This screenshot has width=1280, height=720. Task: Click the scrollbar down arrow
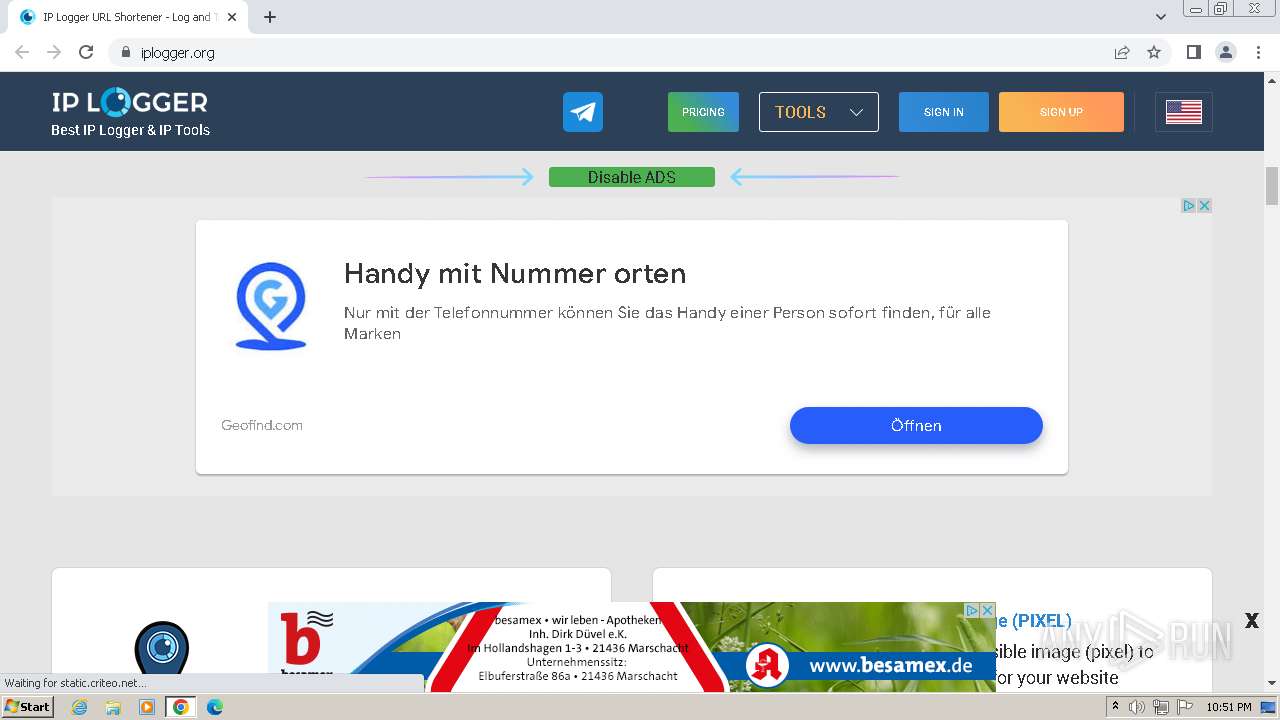(x=1272, y=684)
